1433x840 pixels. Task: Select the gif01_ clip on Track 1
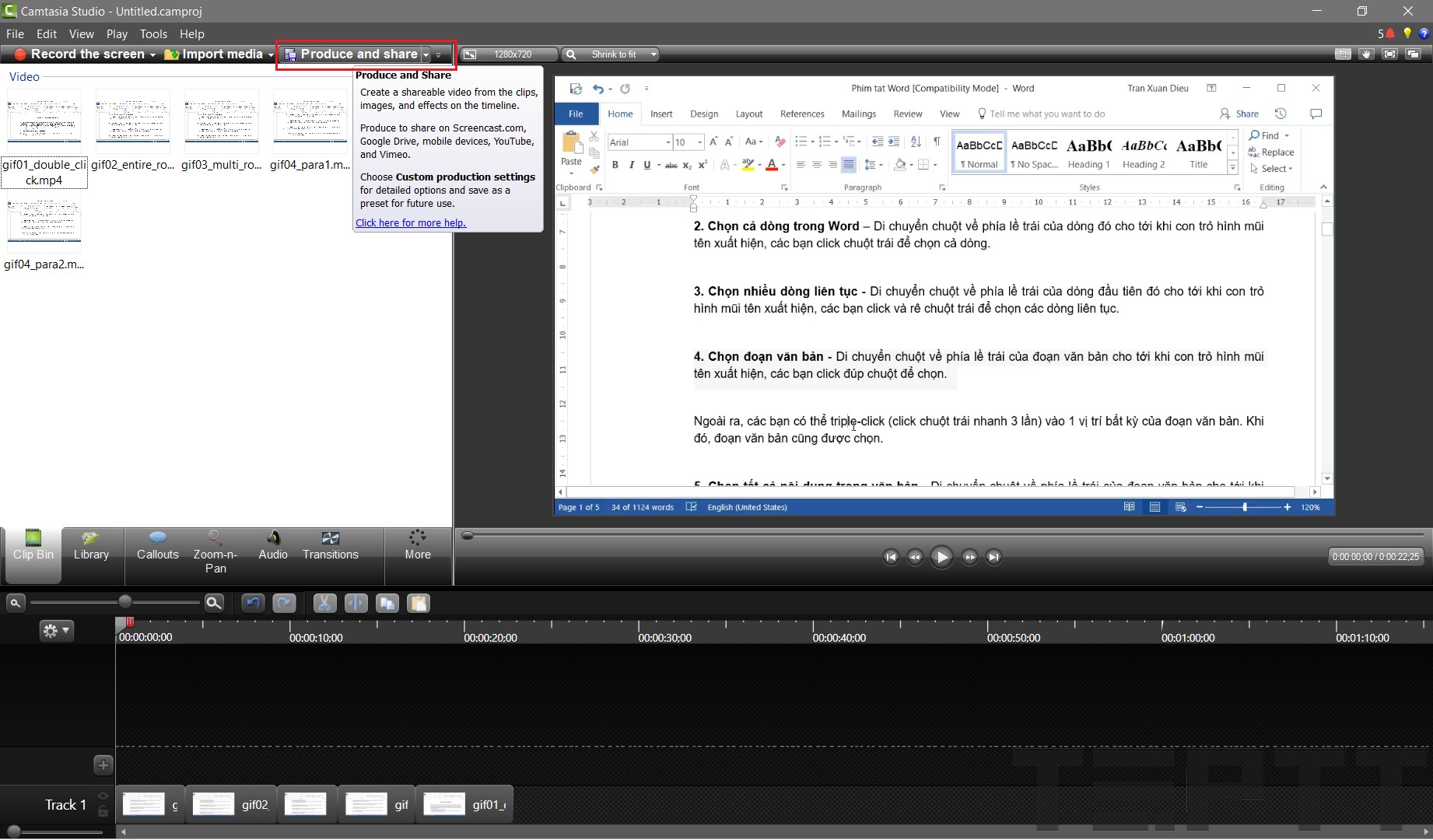464,804
